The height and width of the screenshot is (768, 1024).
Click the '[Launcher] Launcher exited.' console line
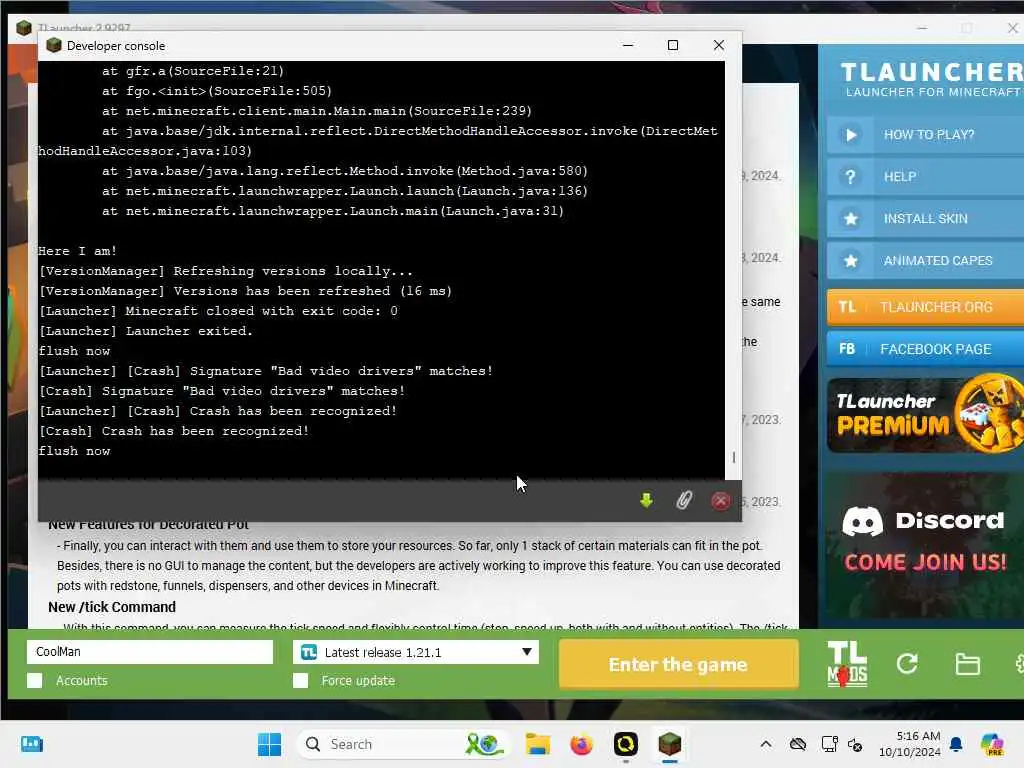pos(146,331)
